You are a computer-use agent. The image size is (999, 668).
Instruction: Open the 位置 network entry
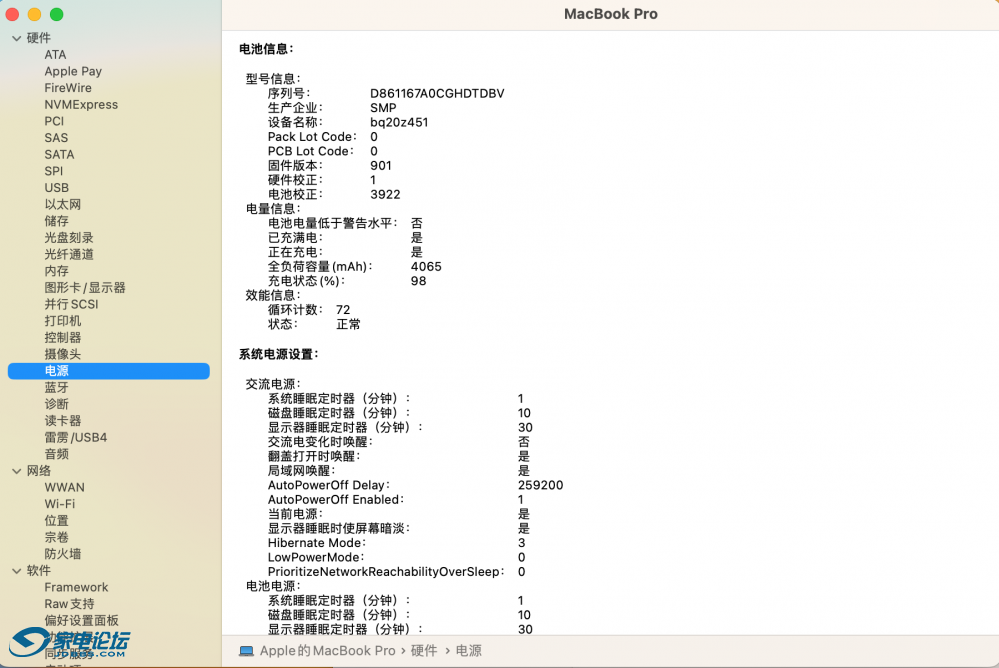57,521
